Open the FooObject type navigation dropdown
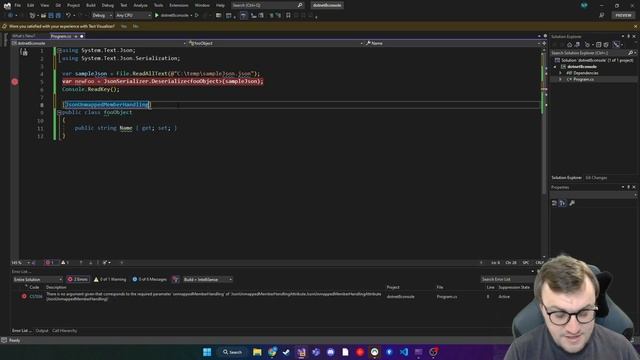The image size is (640, 360). (x=275, y=43)
